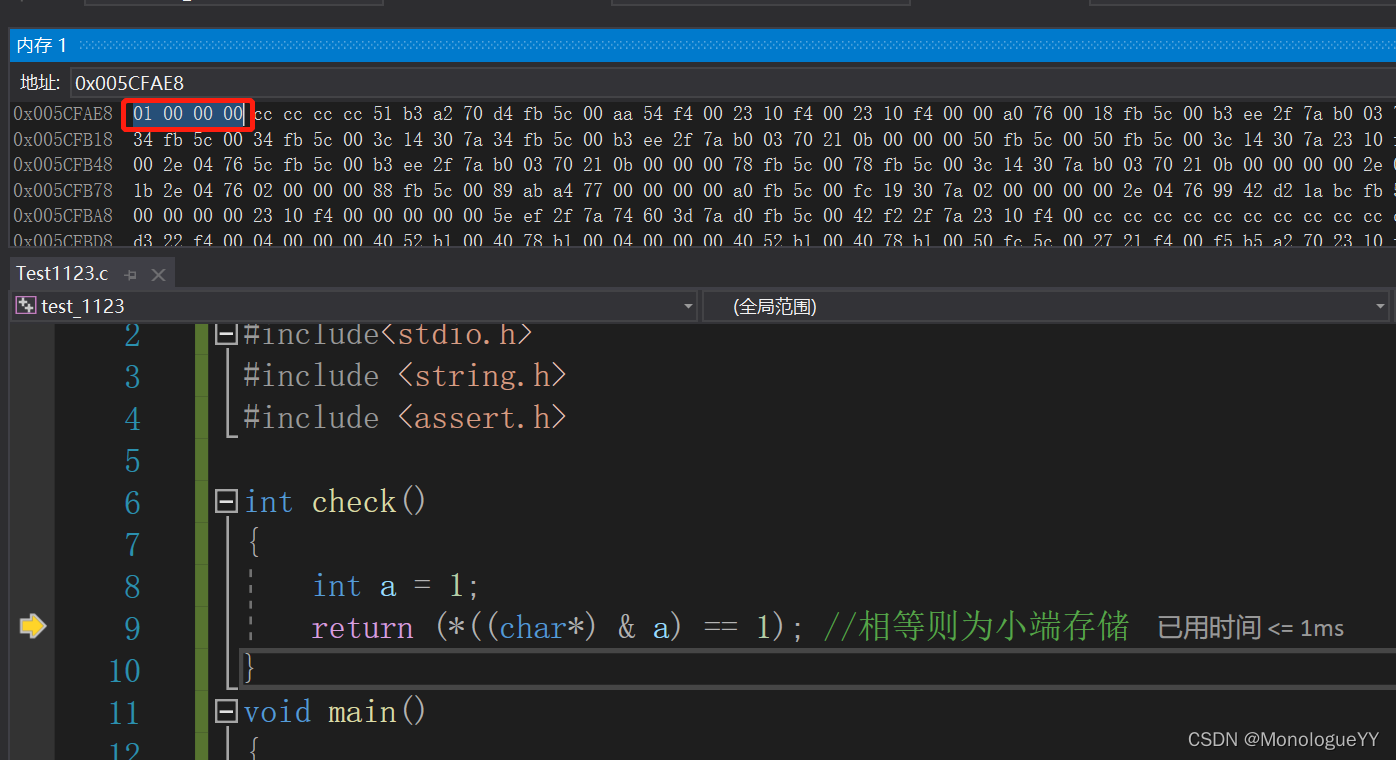
Task: Click line number 6 in the gutter
Action: (x=132, y=502)
